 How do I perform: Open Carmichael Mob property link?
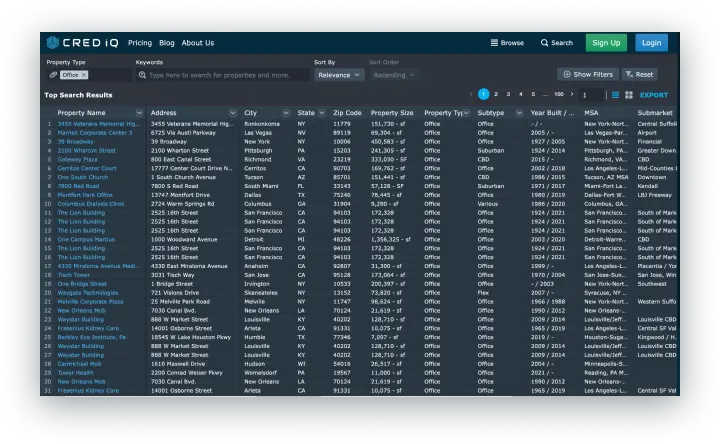(79, 364)
